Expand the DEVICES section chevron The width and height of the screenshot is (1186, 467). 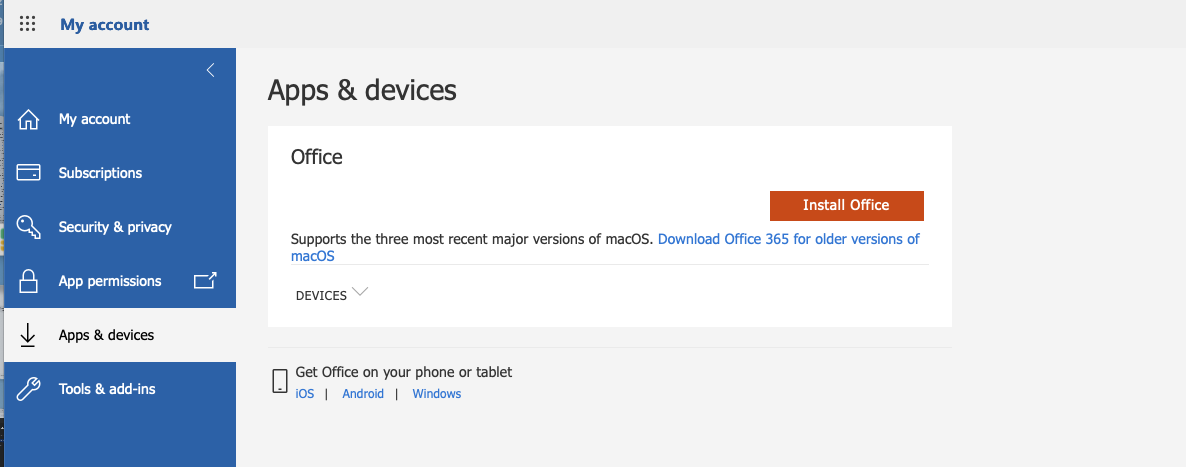click(x=360, y=292)
